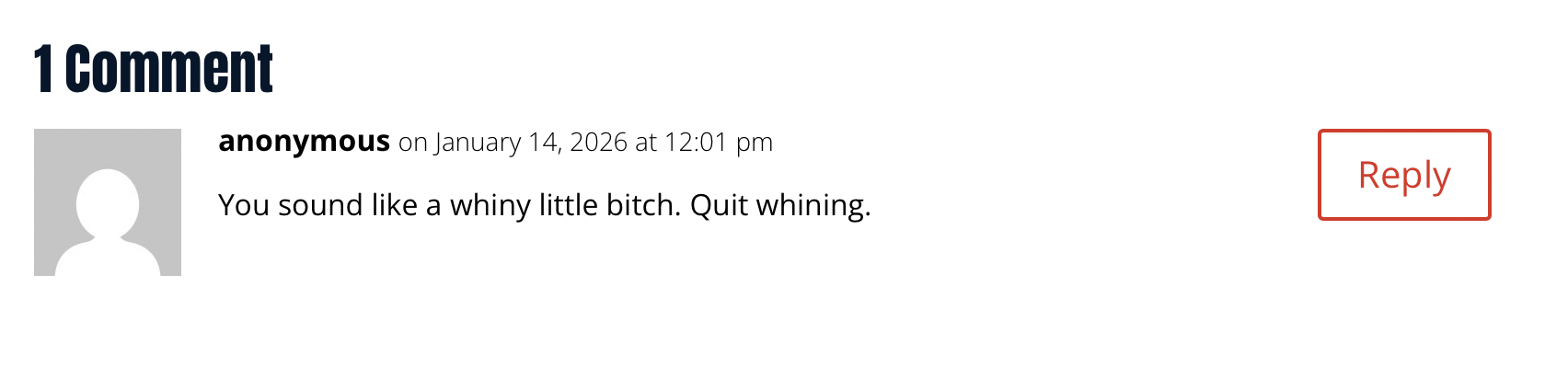Click the "12:01 pm" timestamp
The height and width of the screenshot is (379, 1568).
(x=718, y=143)
